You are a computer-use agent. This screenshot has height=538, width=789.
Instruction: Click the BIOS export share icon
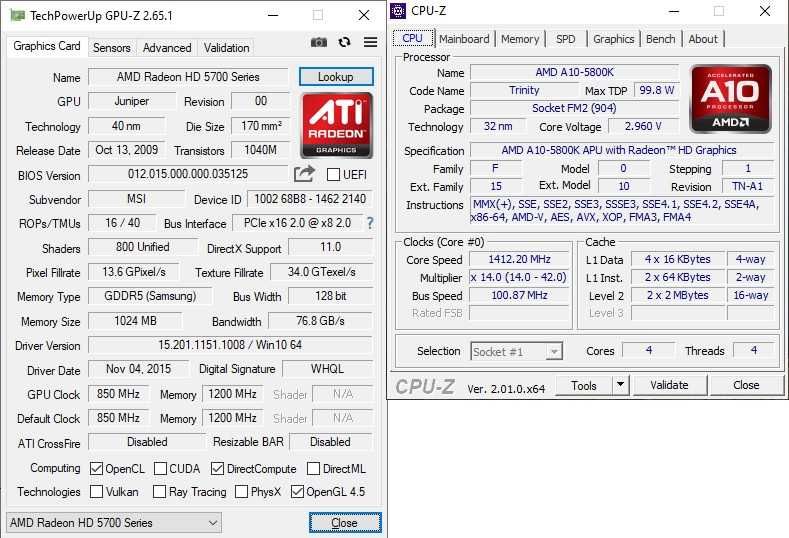[x=304, y=174]
